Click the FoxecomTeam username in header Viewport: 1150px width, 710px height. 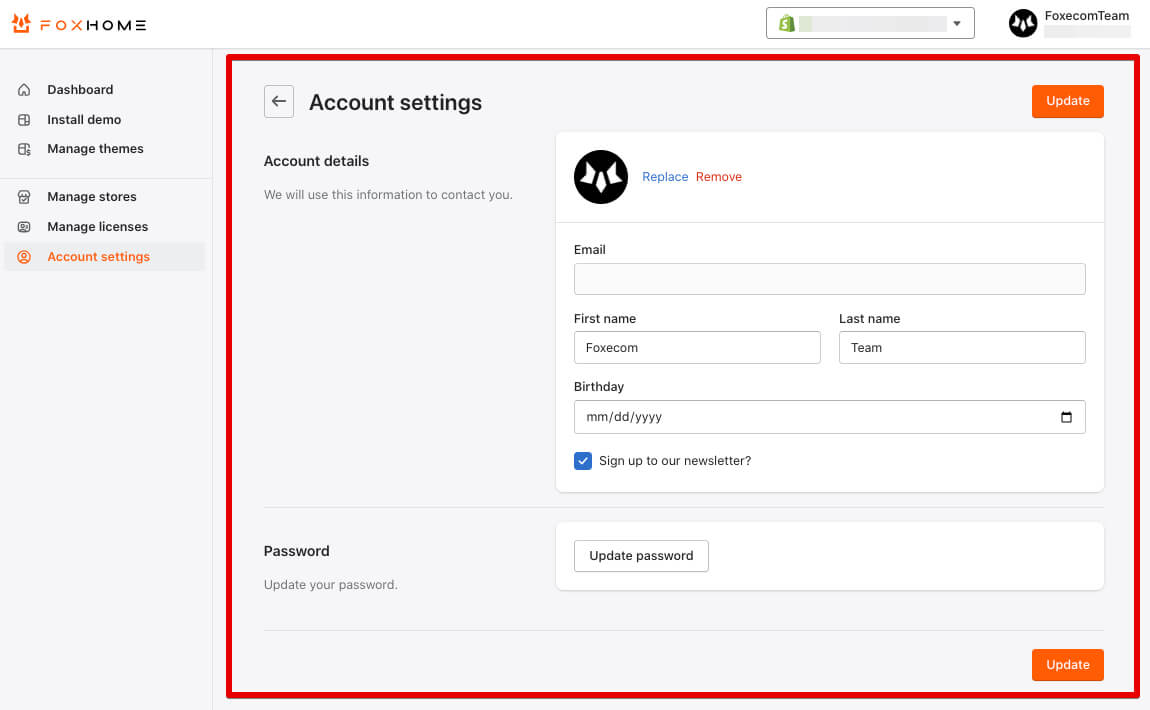pos(1086,15)
